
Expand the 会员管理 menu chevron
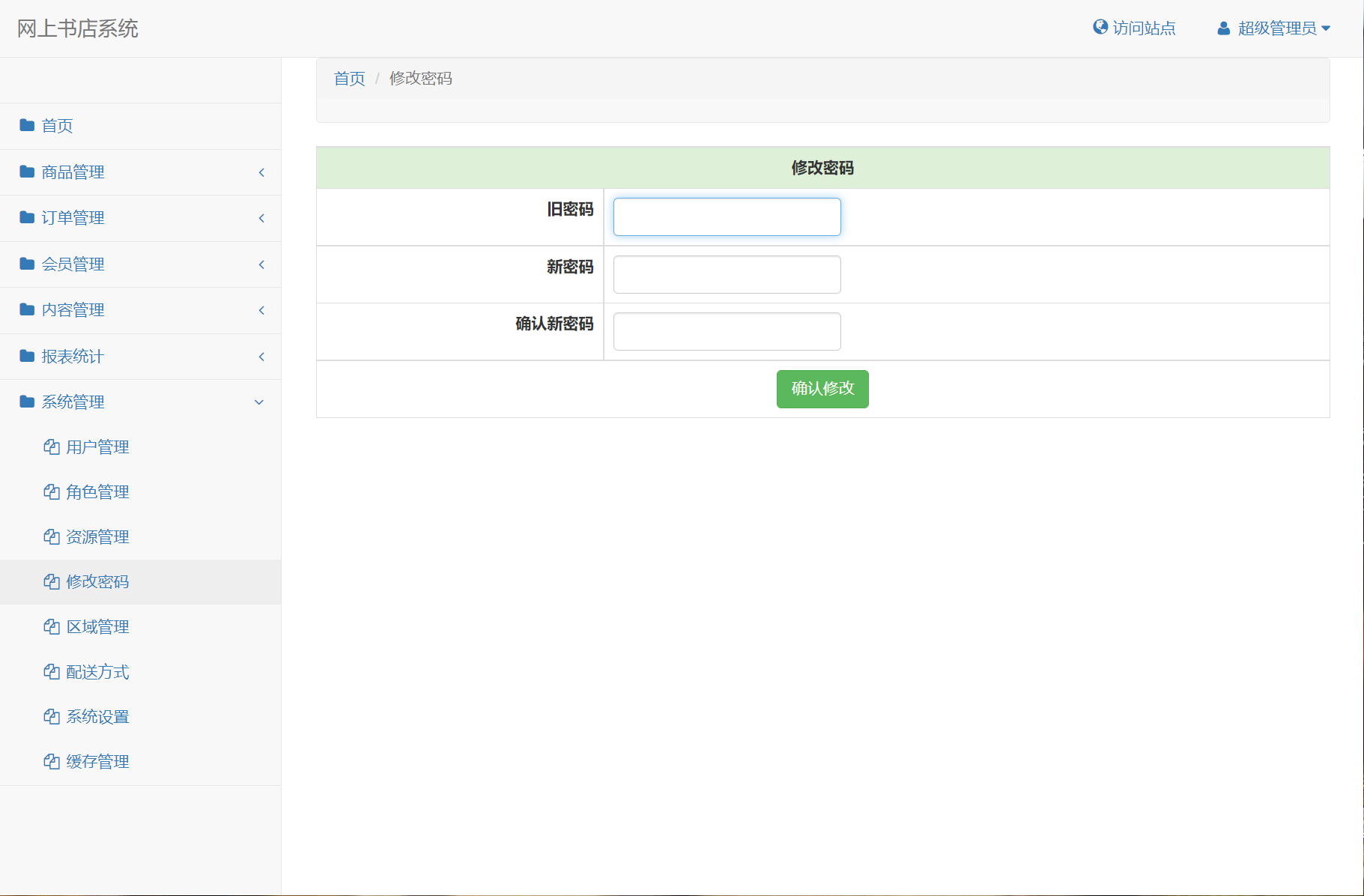[261, 264]
